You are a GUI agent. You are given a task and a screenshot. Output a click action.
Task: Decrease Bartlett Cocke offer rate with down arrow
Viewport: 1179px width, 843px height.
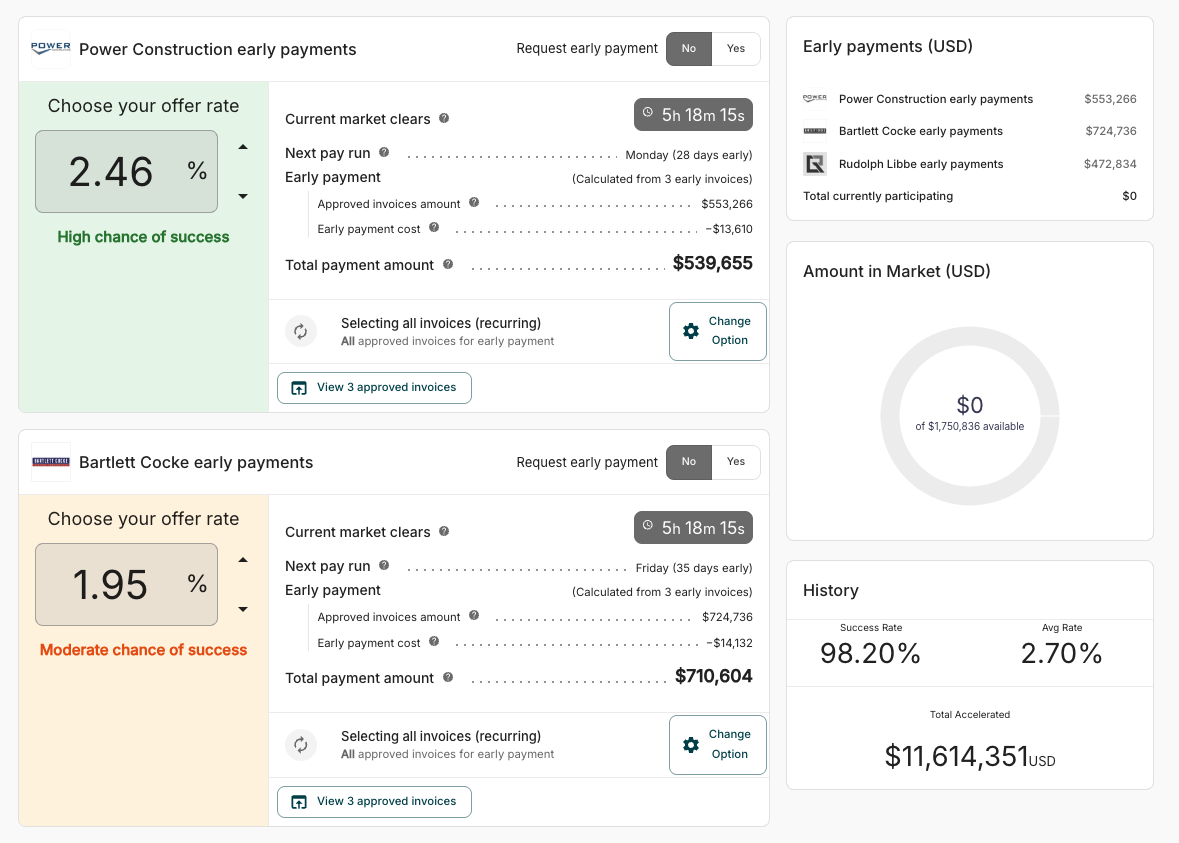click(x=243, y=609)
